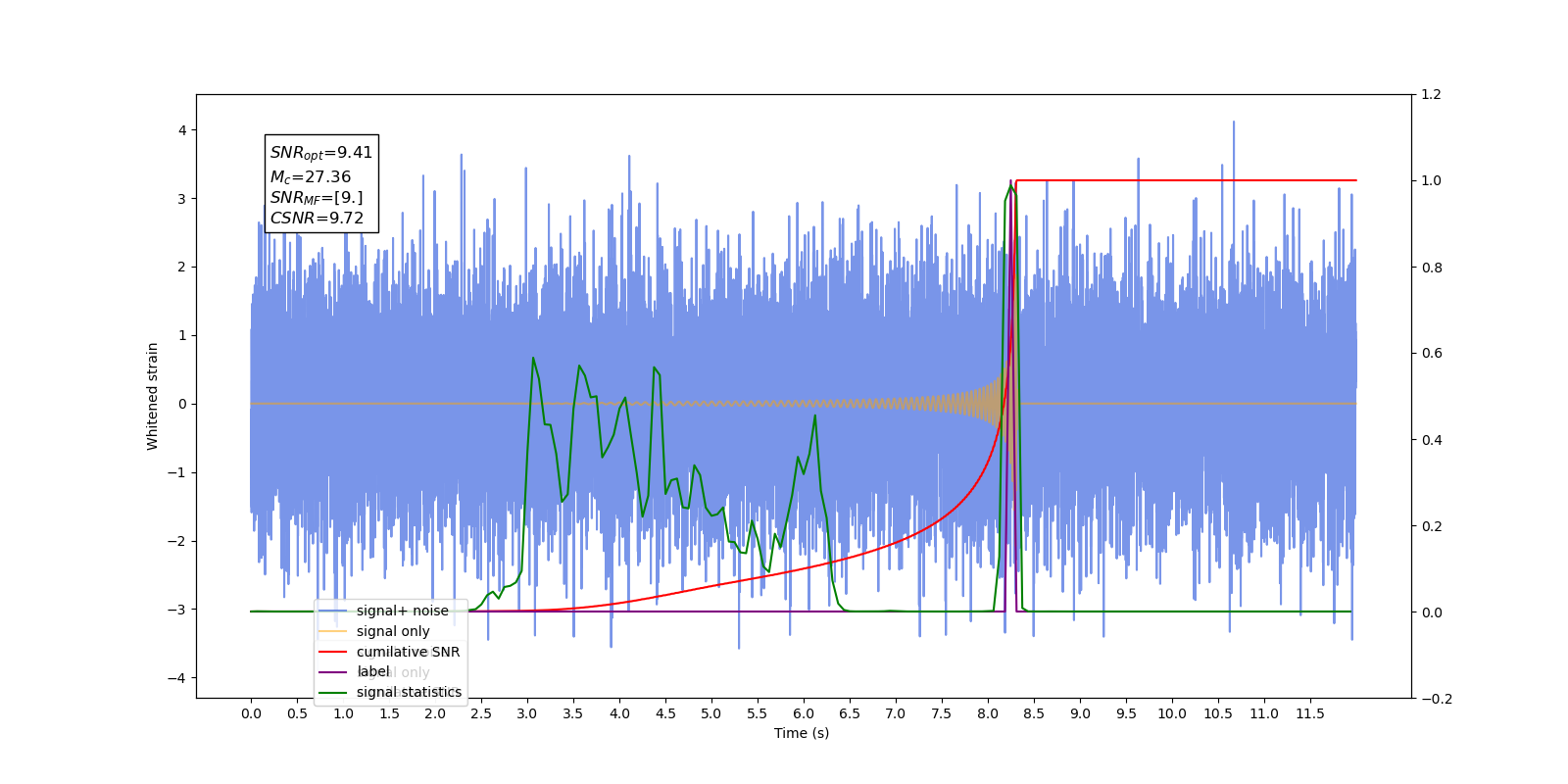1568x784 pixels.
Task: Click the 9.0 tick on the time axis
Action: pos(1080,713)
